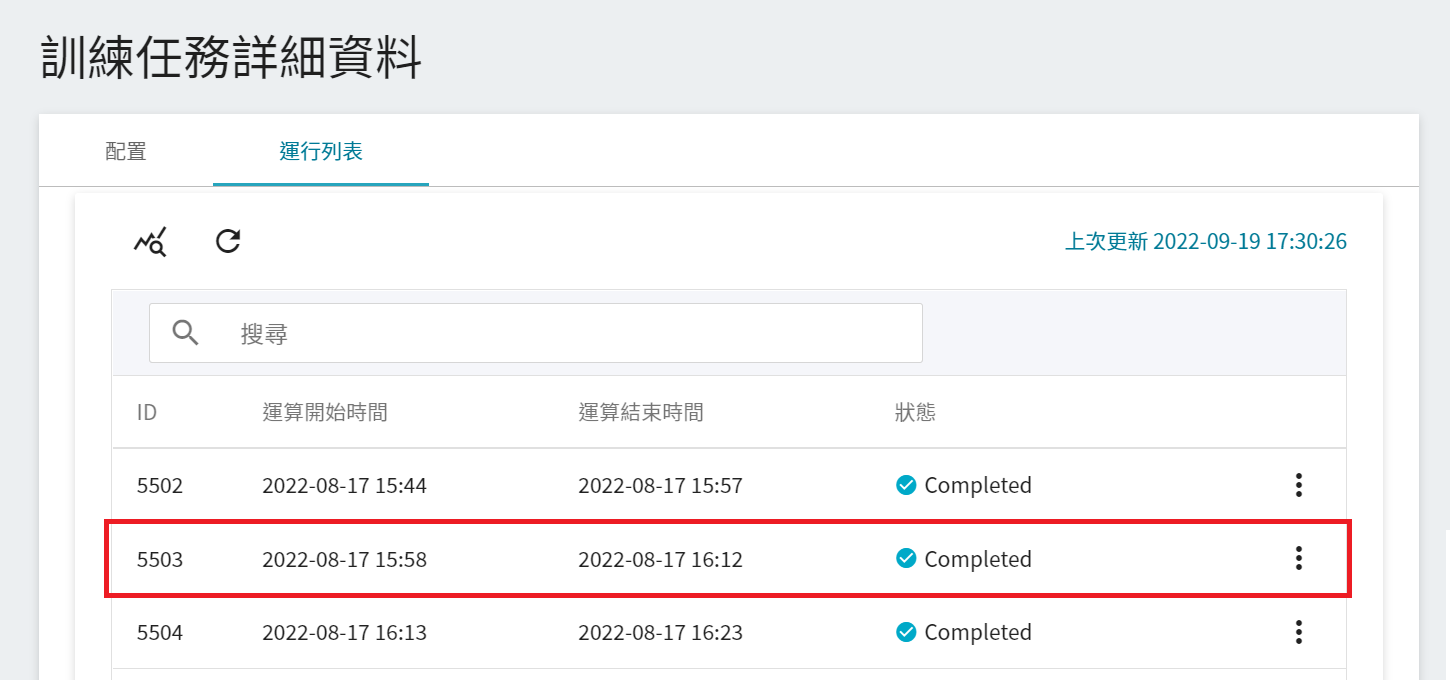This screenshot has width=1450, height=680.
Task: Sort by the ID column header
Action: pos(147,412)
